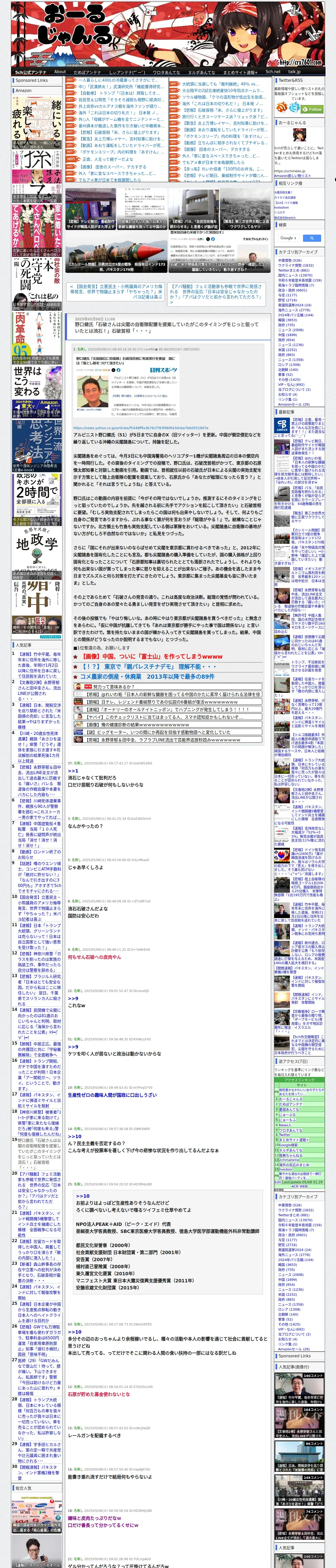Image resolution: width=336 pixels, height=1568 pixels.
Task: Open まとめサイト速報+ in the nav bar
Action: (x=240, y=72)
